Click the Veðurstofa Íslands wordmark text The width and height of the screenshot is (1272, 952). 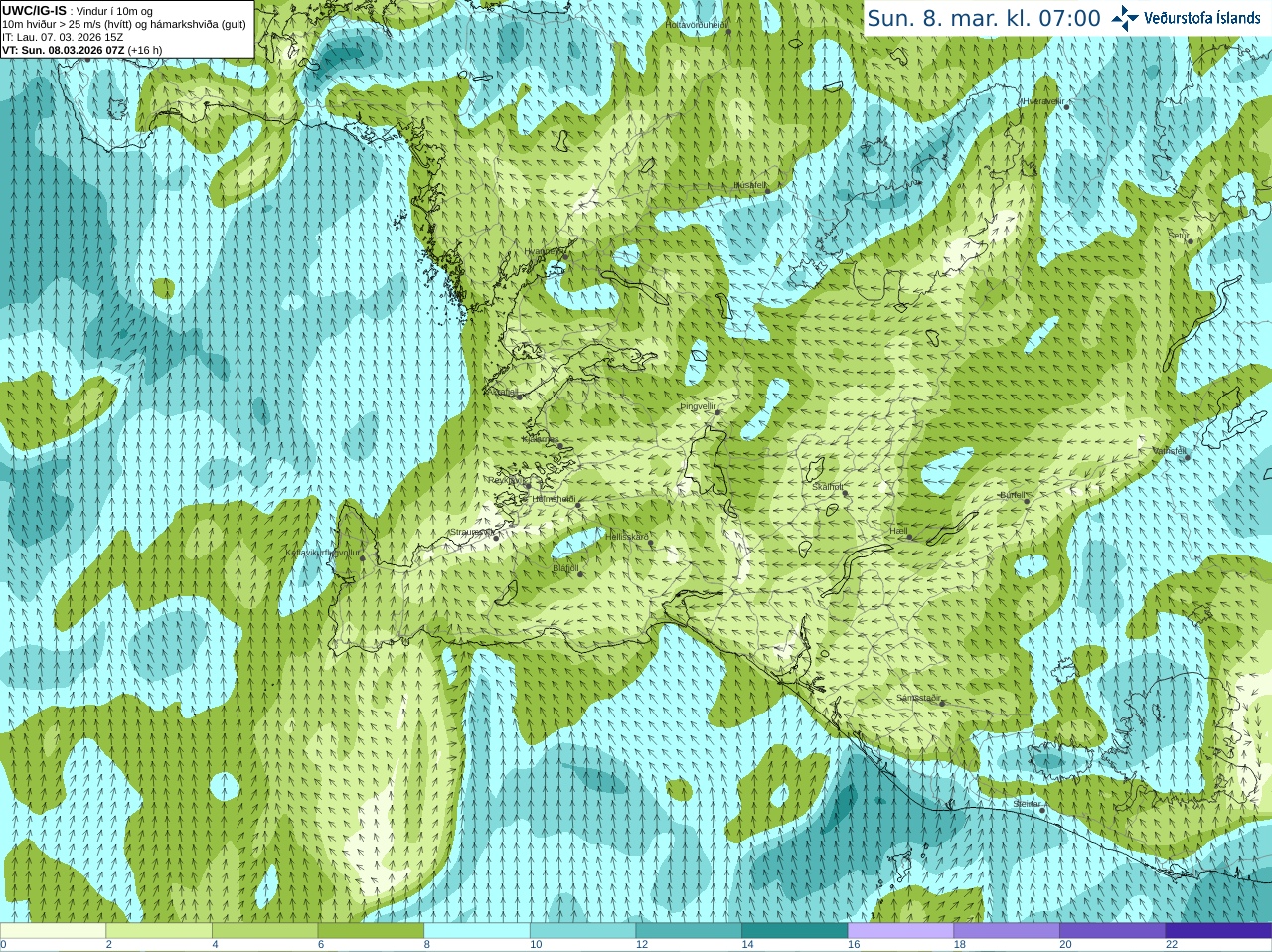tap(1202, 18)
